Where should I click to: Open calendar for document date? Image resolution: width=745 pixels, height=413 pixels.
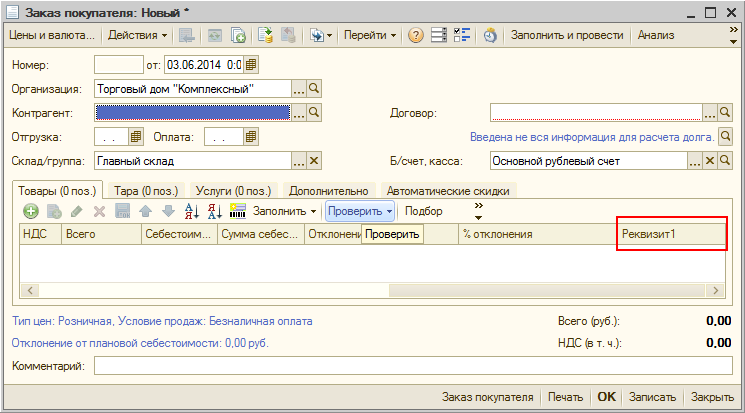click(251, 65)
